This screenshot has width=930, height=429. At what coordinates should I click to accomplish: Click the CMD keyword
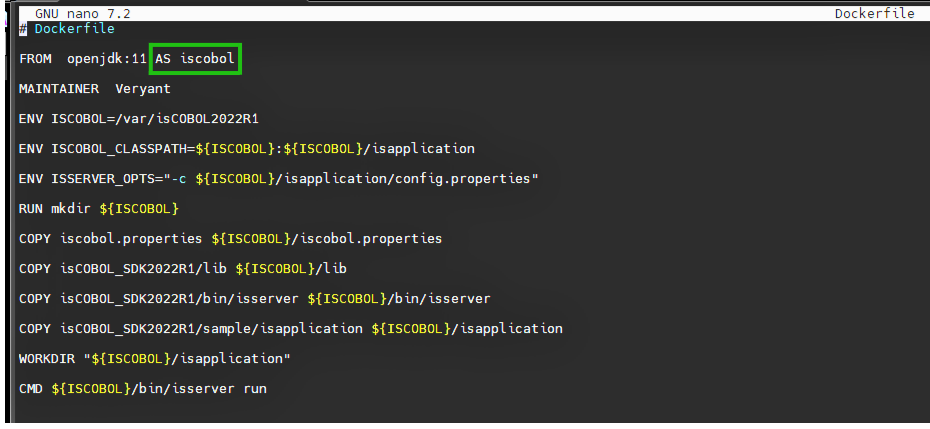31,388
